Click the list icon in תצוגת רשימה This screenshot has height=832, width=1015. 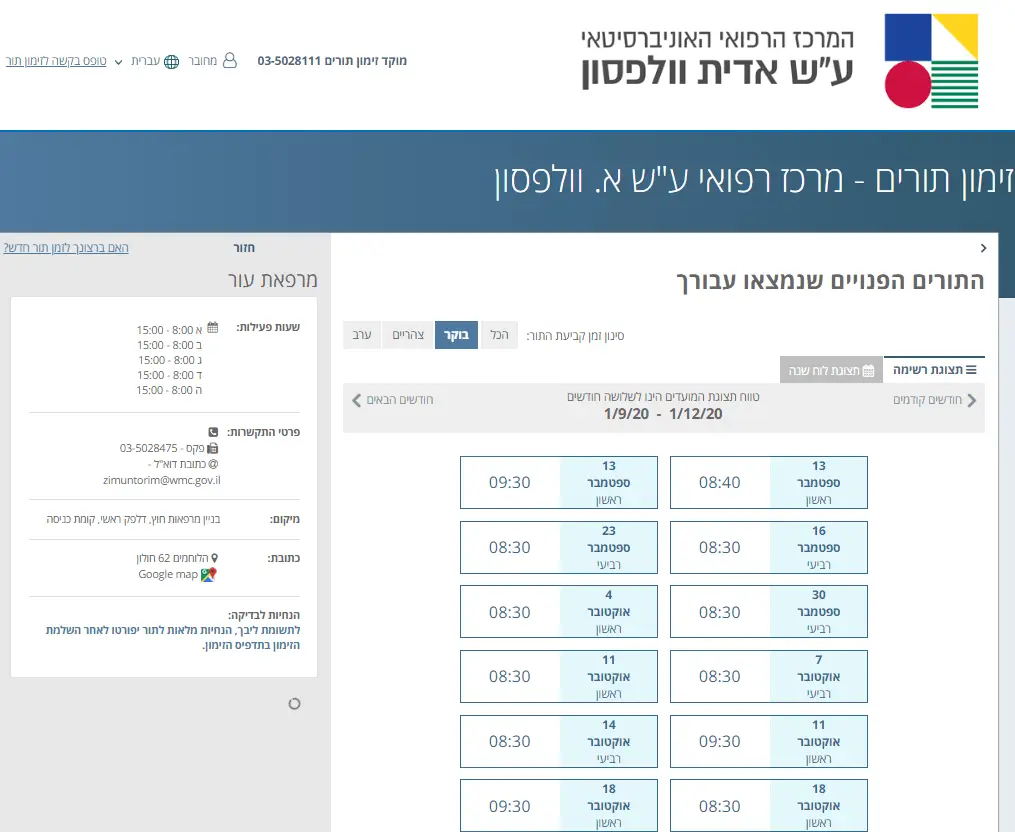(x=970, y=370)
